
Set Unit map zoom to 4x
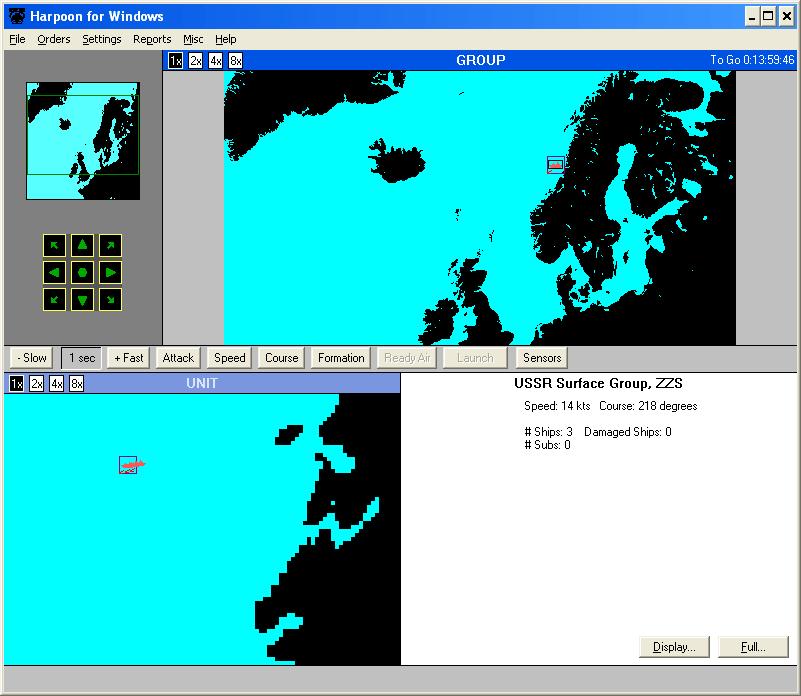[x=56, y=383]
